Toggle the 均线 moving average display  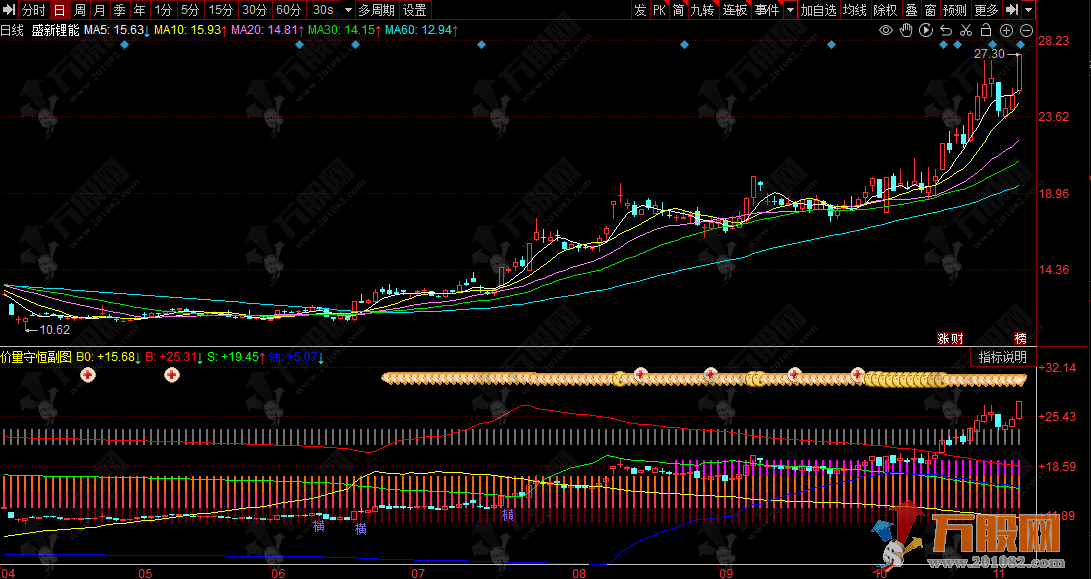point(854,10)
